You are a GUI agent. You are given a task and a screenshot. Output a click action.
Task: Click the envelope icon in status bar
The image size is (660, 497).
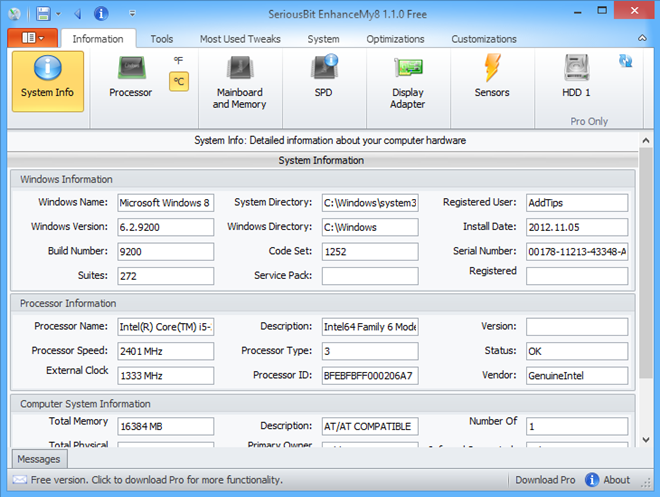[19, 480]
